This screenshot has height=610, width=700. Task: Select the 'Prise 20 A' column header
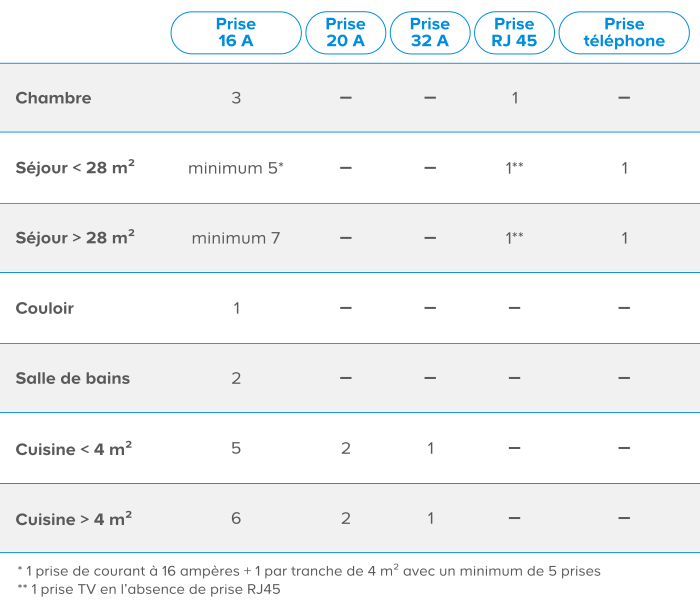(345, 33)
